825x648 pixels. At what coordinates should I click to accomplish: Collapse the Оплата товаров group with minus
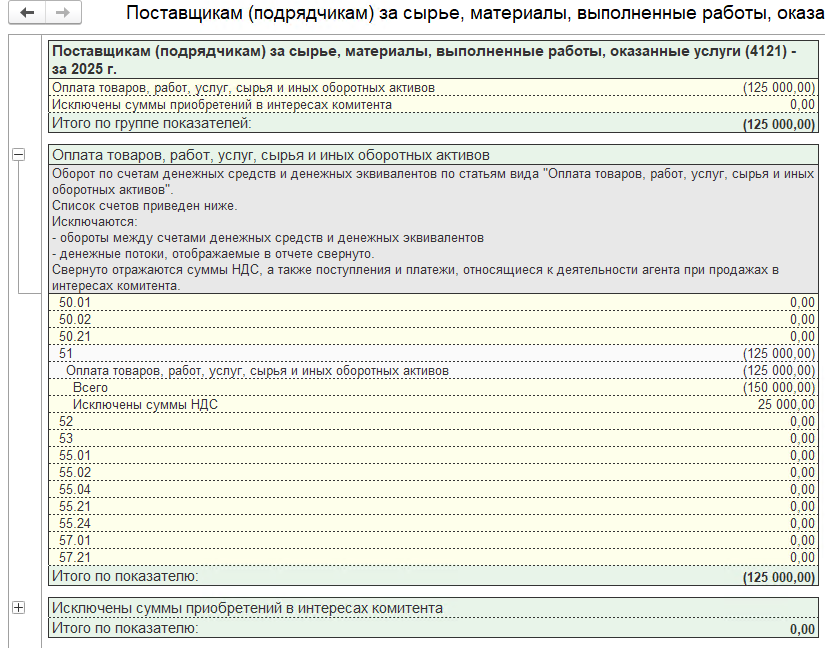(x=18, y=155)
